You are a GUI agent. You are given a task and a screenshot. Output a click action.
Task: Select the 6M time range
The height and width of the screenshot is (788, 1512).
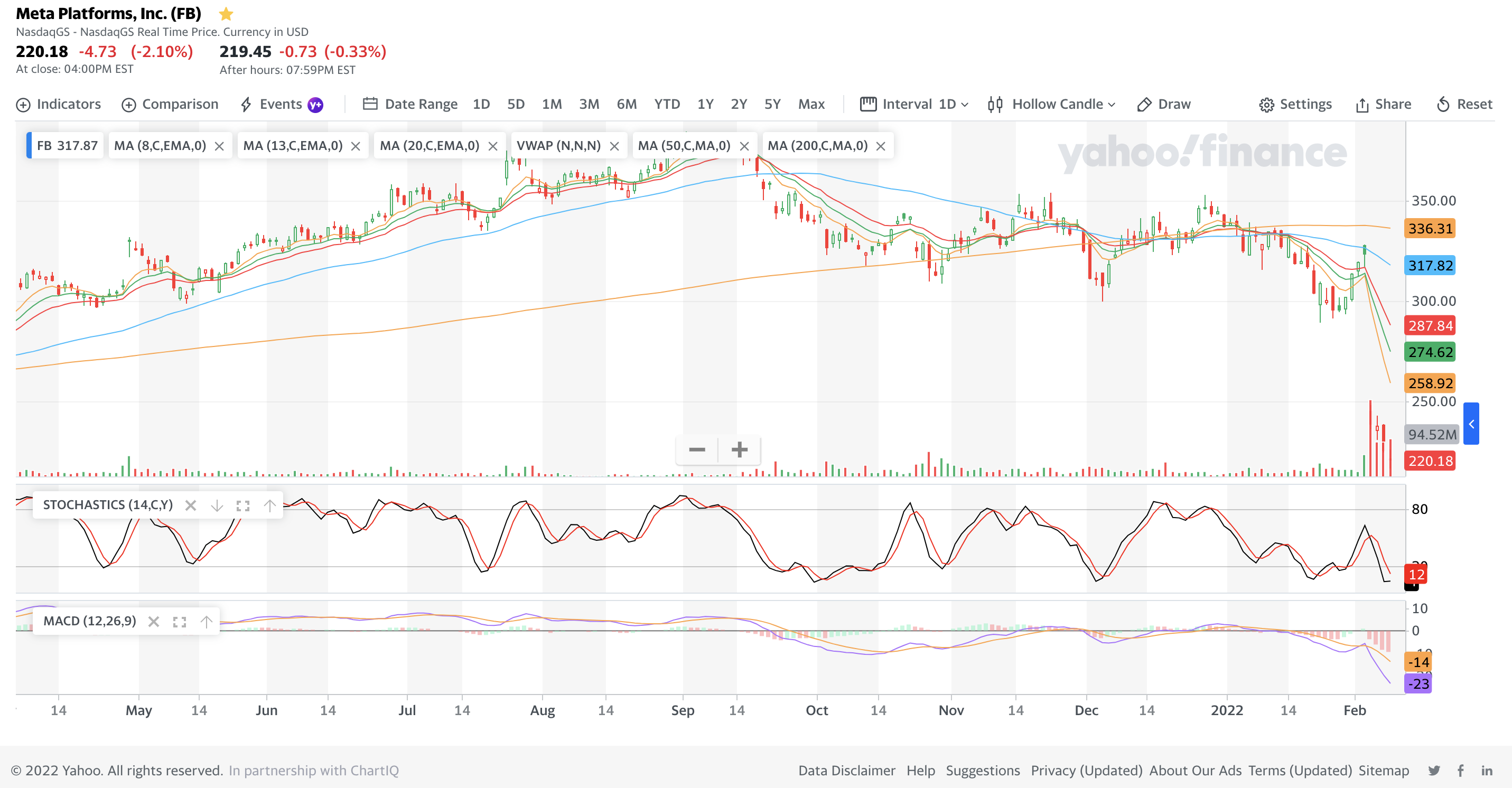pyautogui.click(x=626, y=105)
